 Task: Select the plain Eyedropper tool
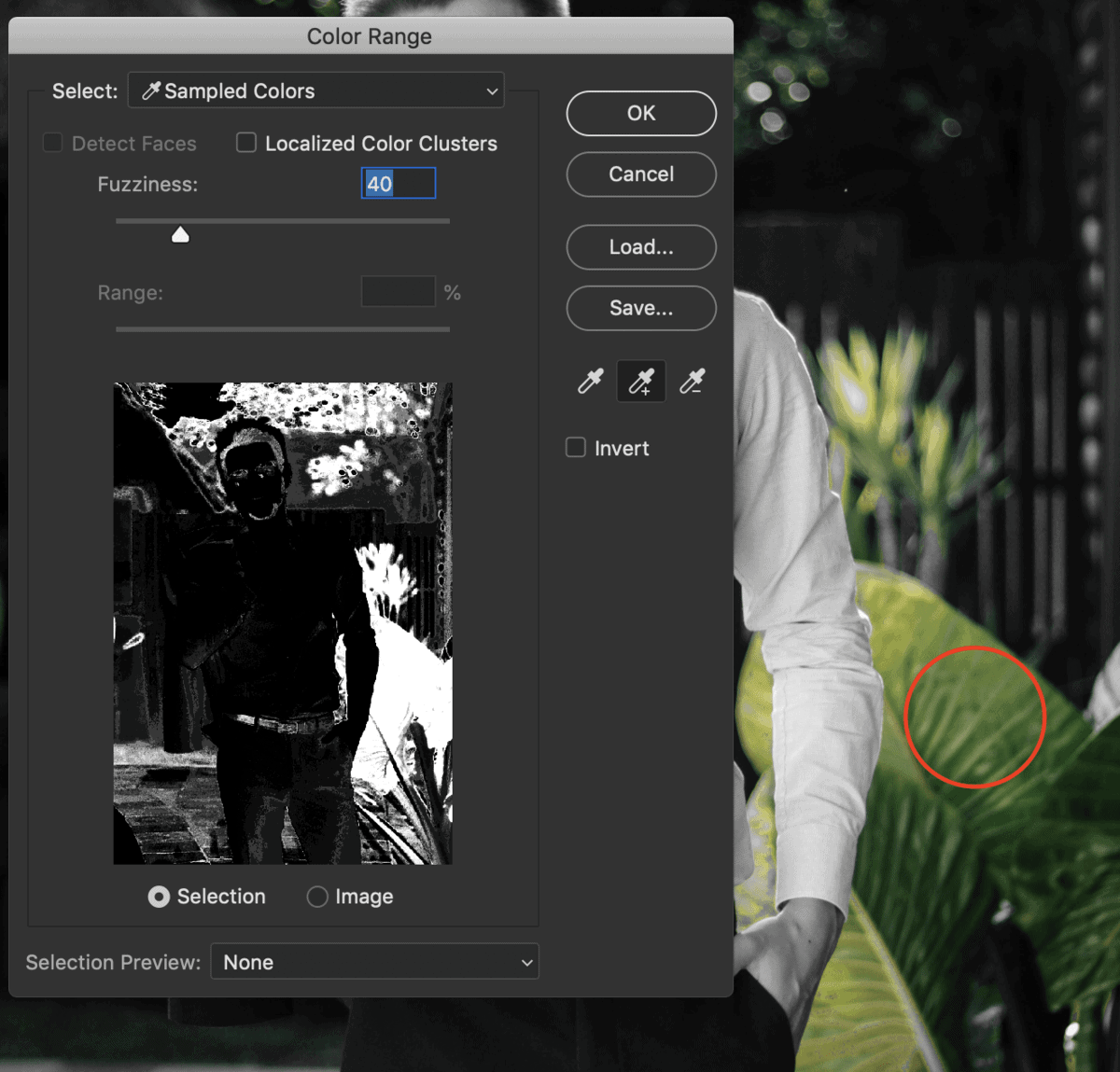point(591,381)
